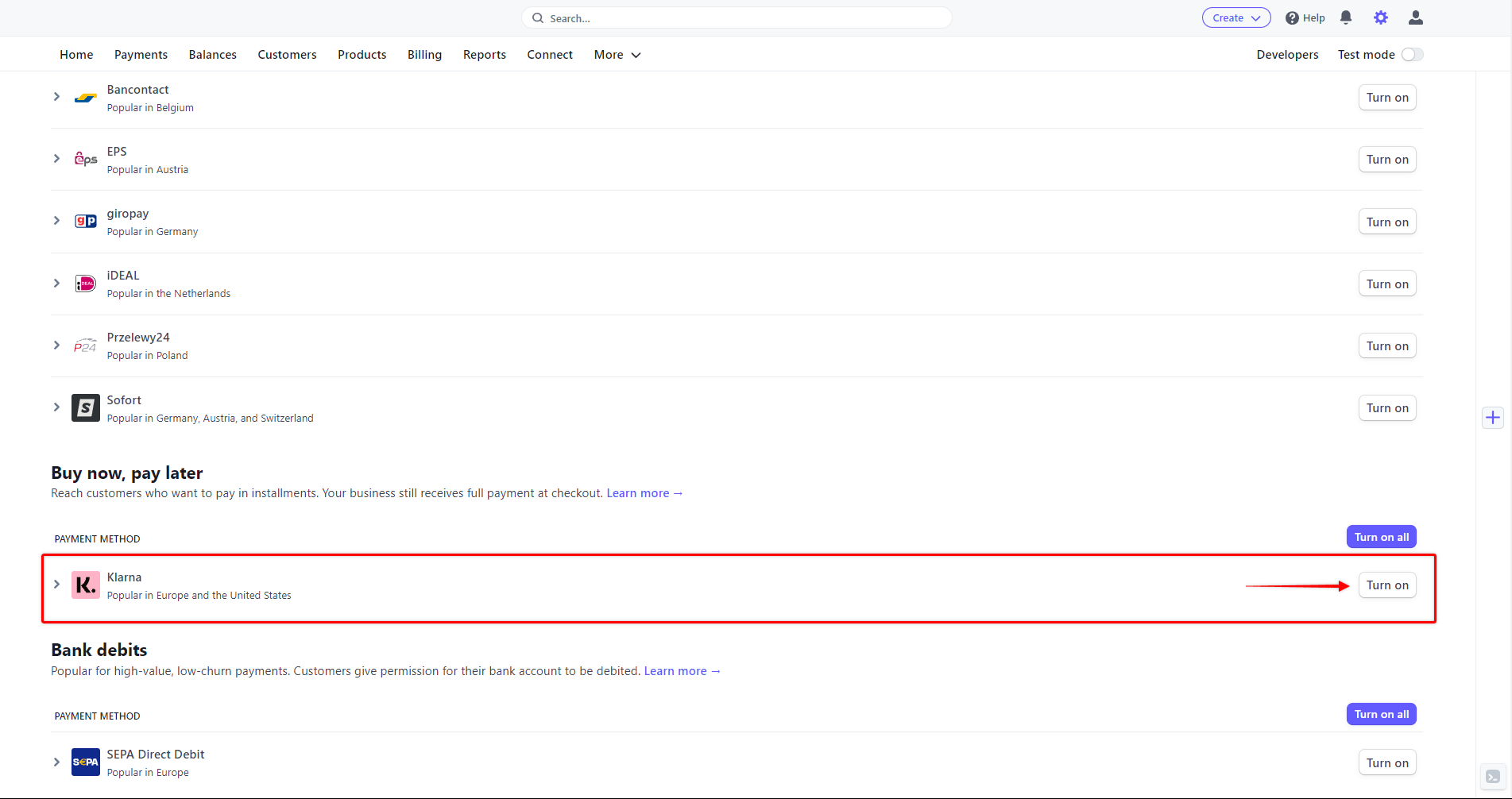The width and height of the screenshot is (1512, 799).
Task: Open the terminal icon at bottom right
Action: (1493, 777)
